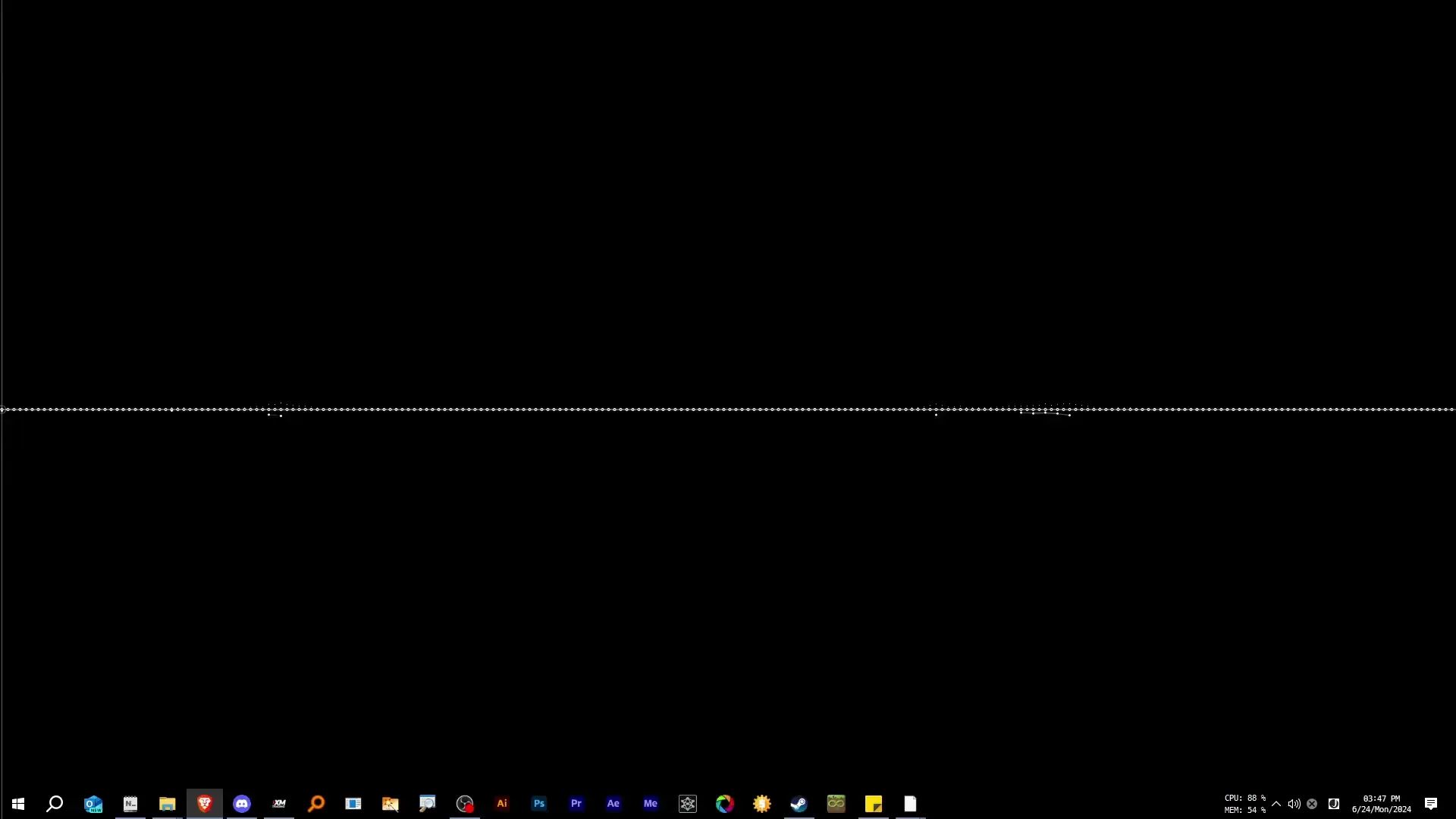The height and width of the screenshot is (819, 1456).
Task: Switch to the Brave browser window
Action: click(x=204, y=804)
